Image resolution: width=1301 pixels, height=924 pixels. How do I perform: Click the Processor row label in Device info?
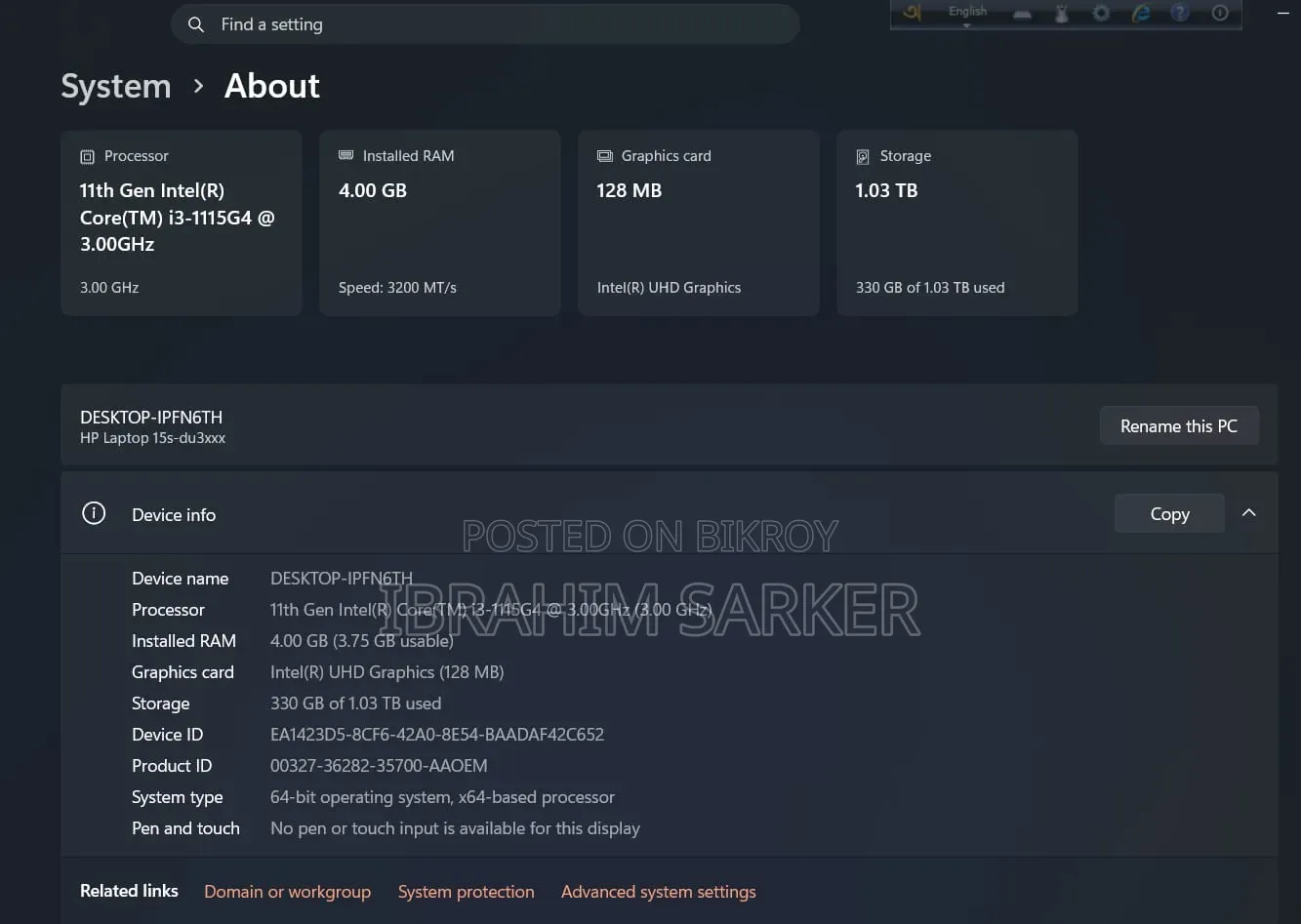(168, 610)
